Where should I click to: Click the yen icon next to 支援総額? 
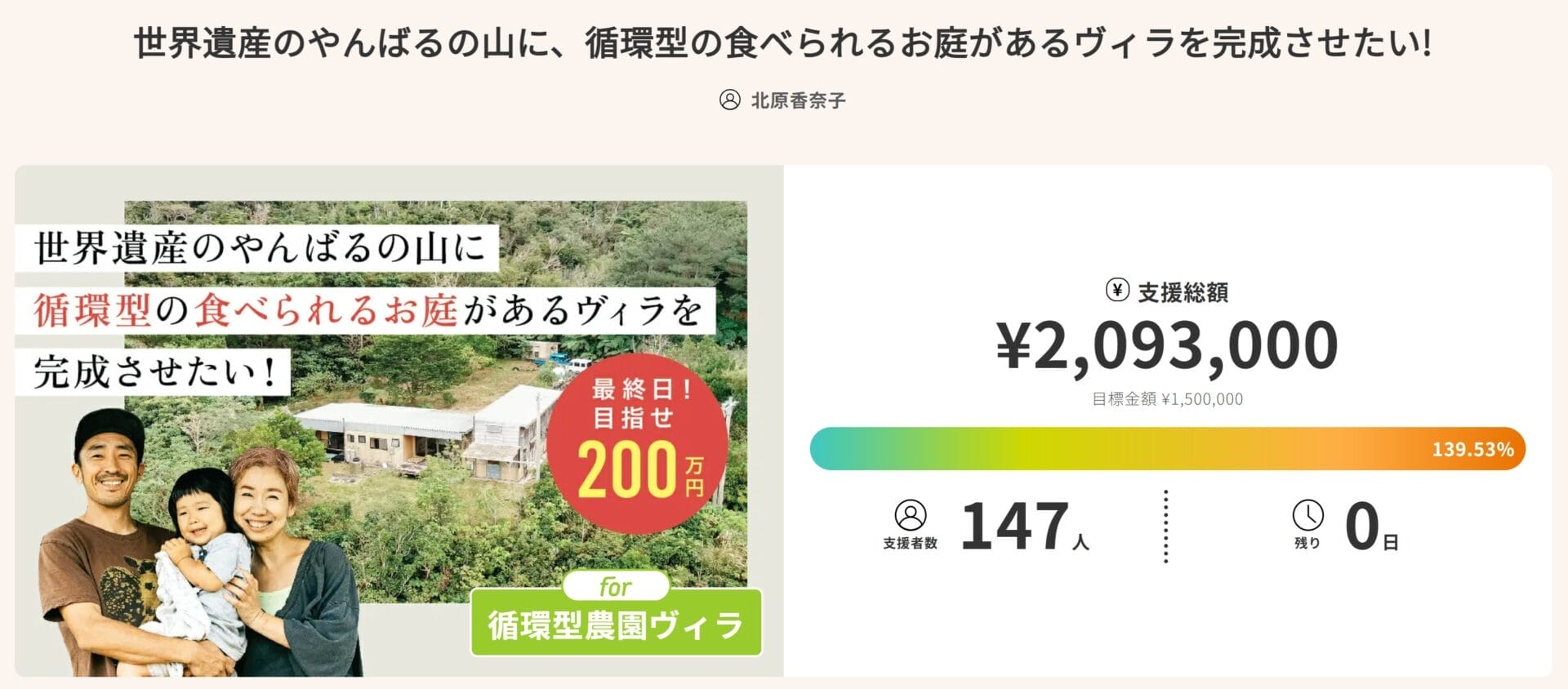[1117, 290]
